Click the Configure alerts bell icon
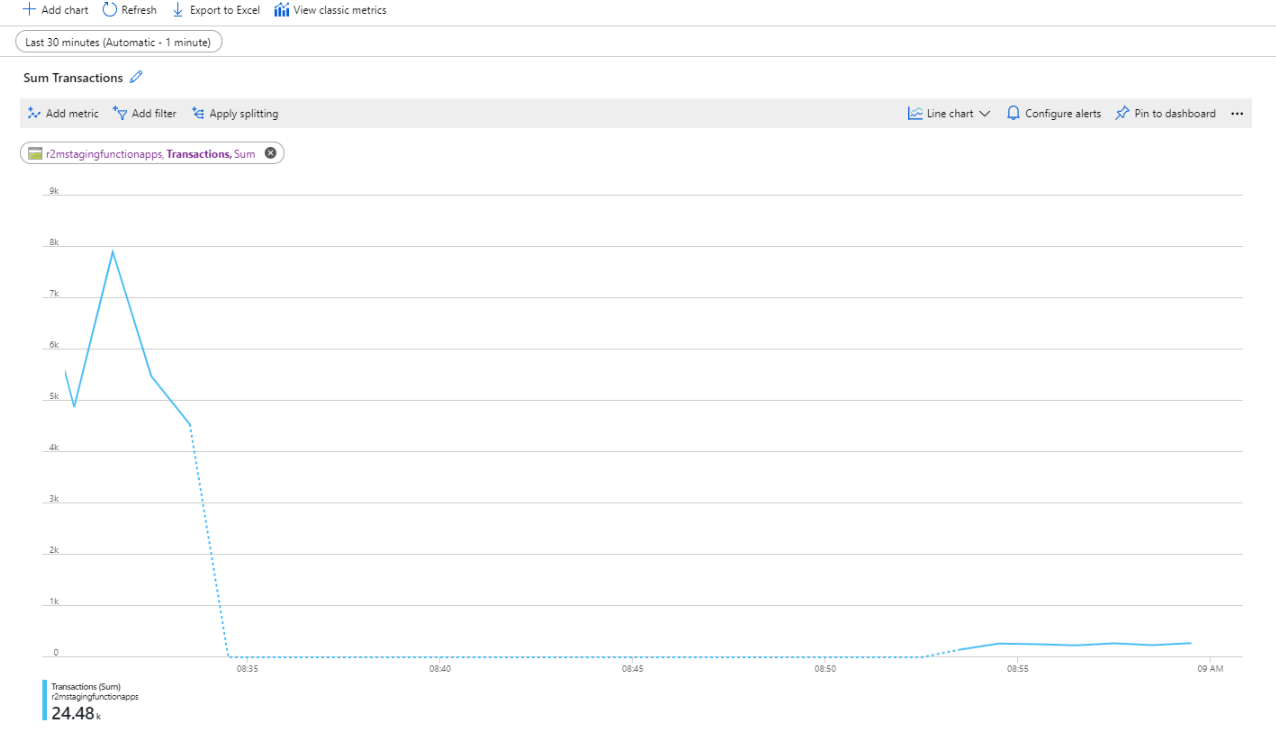1276x741 pixels. pos(1013,114)
